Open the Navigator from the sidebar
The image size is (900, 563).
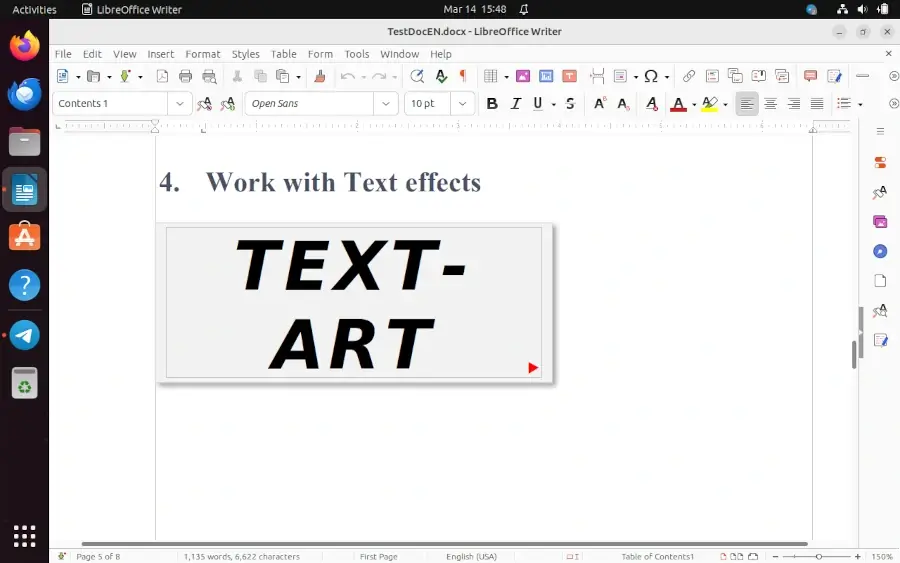tap(880, 251)
